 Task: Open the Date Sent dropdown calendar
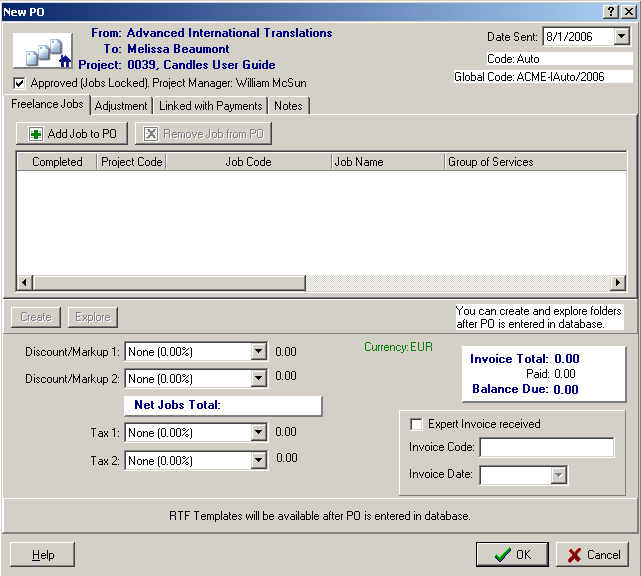(621, 37)
